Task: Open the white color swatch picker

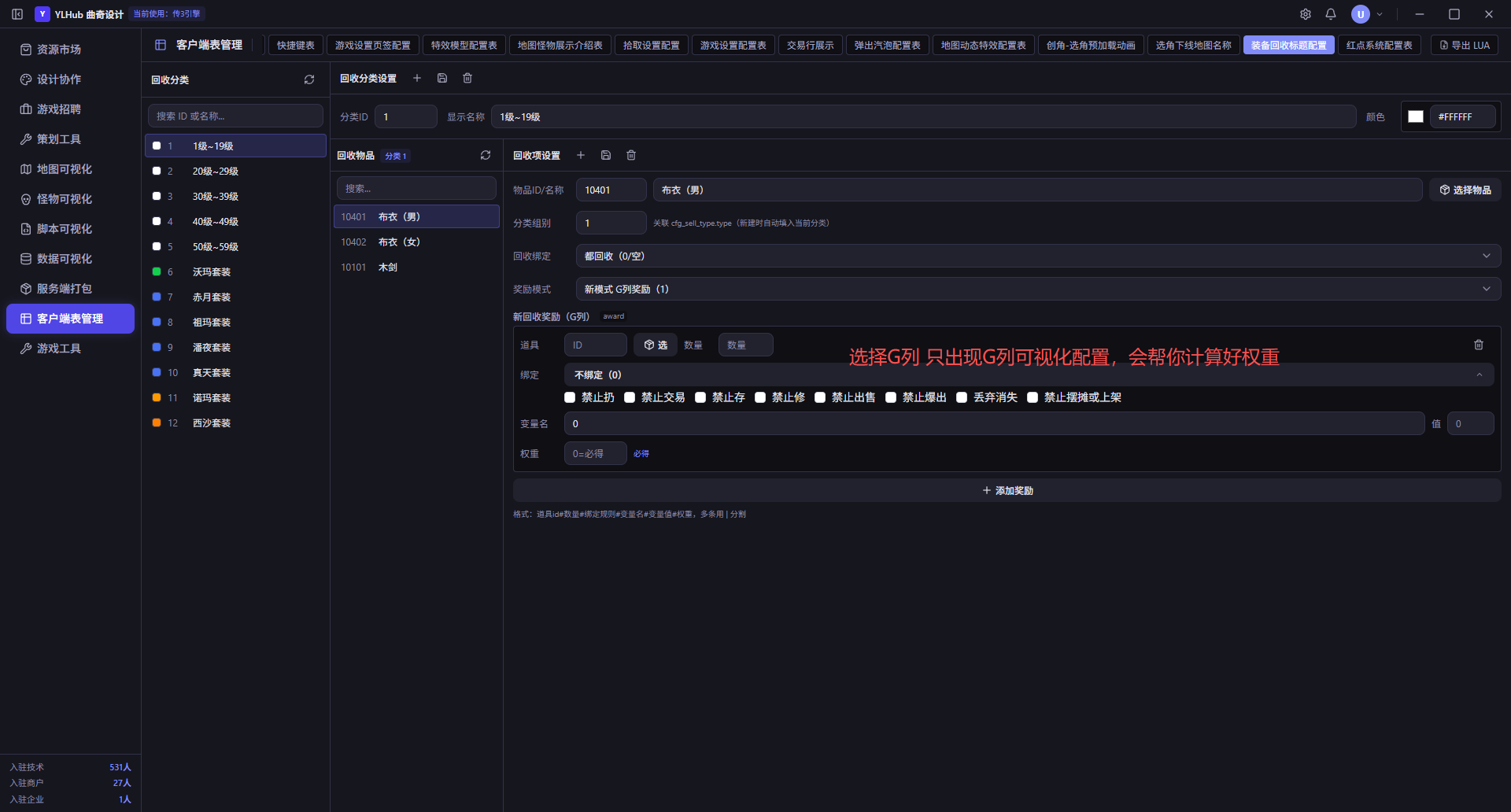Action: coord(1415,116)
